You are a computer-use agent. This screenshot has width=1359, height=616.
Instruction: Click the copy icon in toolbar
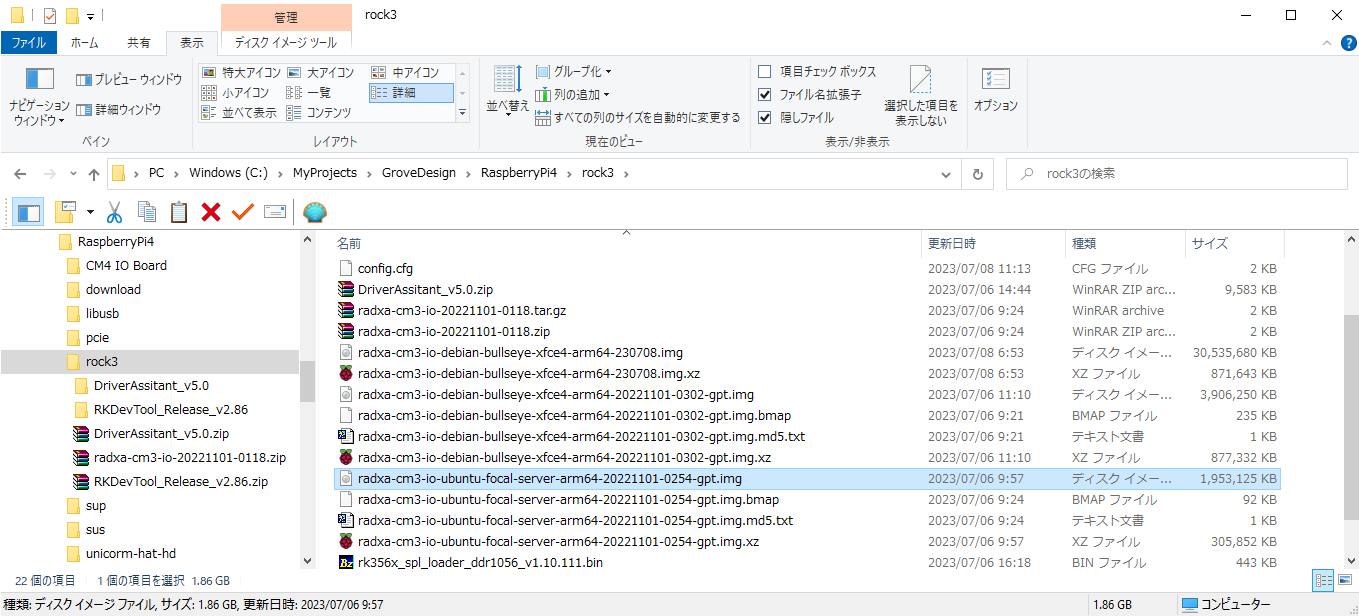tap(147, 212)
